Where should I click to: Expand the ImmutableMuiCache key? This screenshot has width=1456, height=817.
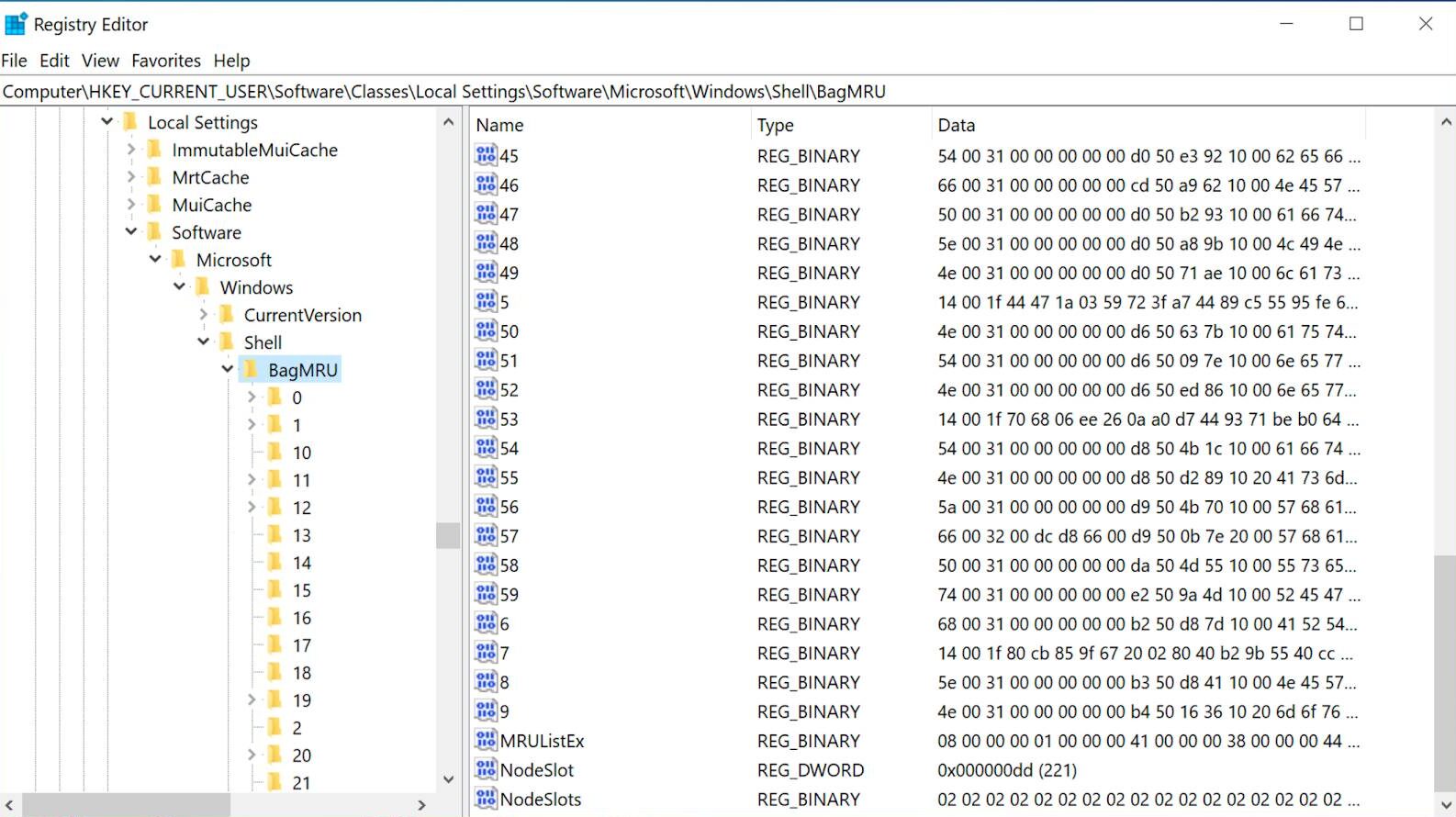(131, 150)
